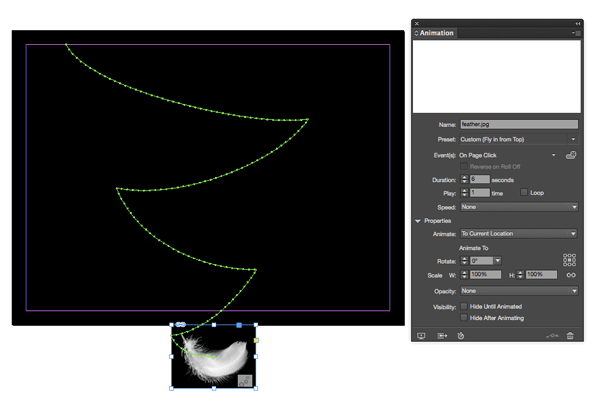Viewport: 600px width, 403px height.
Task: Enable the Loop checkbox
Action: tap(524, 193)
